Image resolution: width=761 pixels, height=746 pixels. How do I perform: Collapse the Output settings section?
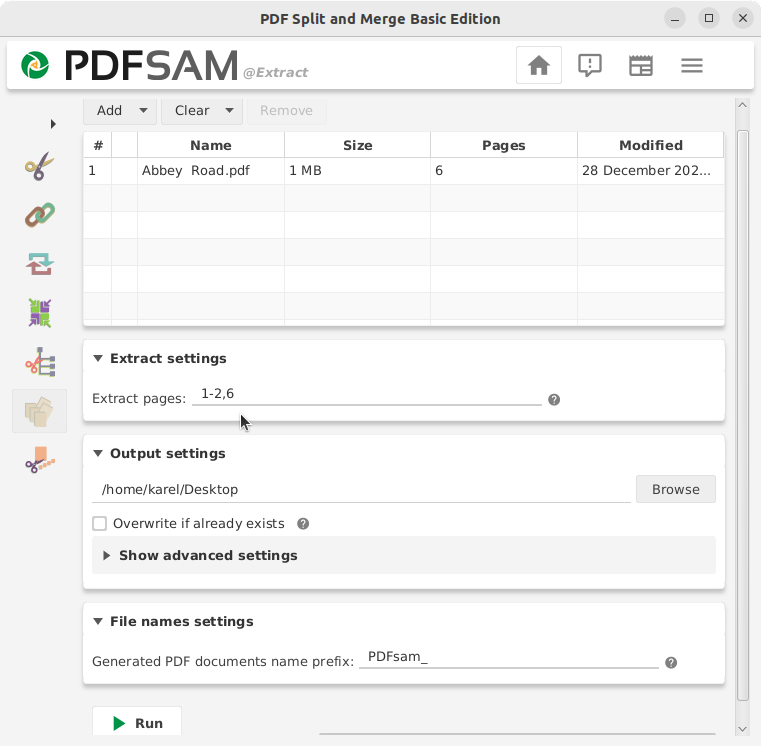pos(98,454)
